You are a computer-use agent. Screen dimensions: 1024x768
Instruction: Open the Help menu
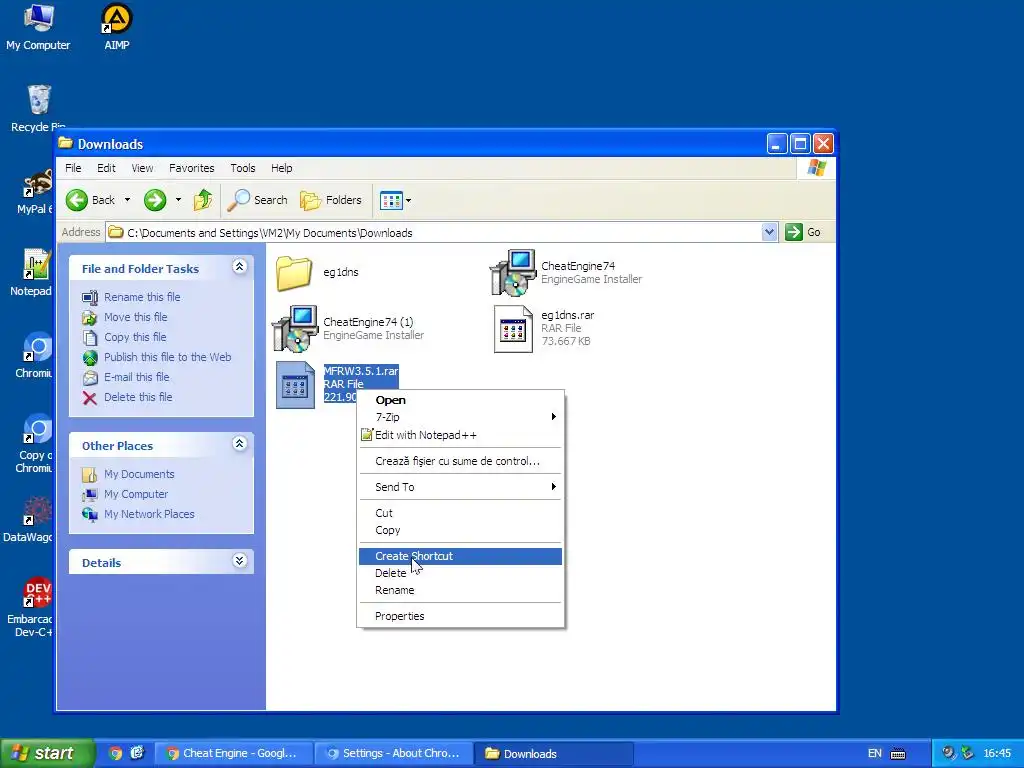click(x=281, y=168)
